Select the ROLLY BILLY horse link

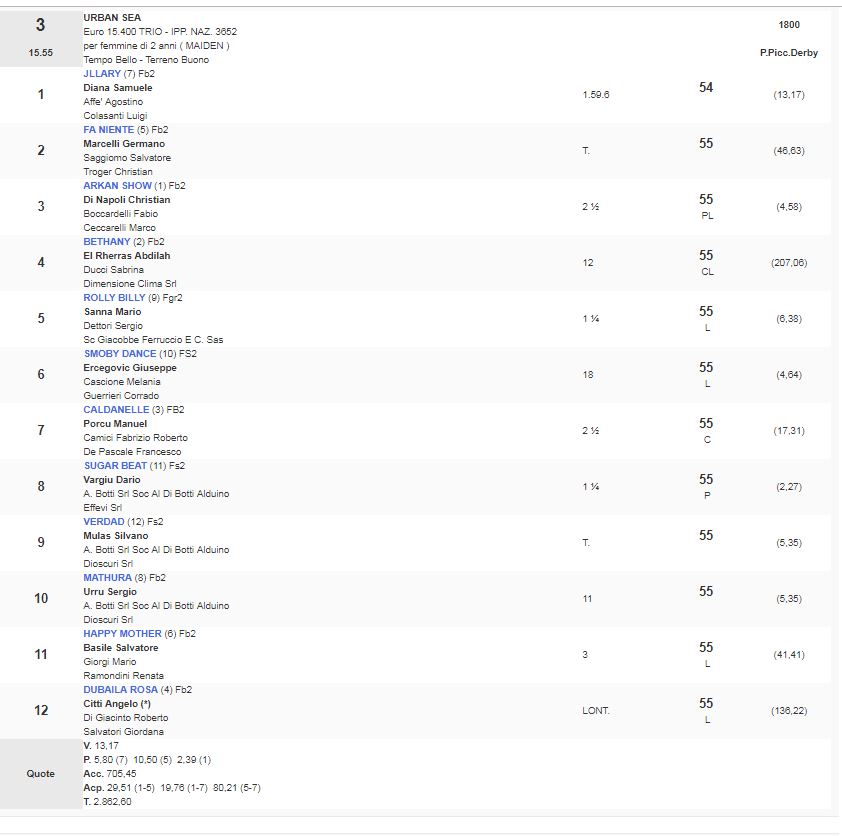click(115, 298)
